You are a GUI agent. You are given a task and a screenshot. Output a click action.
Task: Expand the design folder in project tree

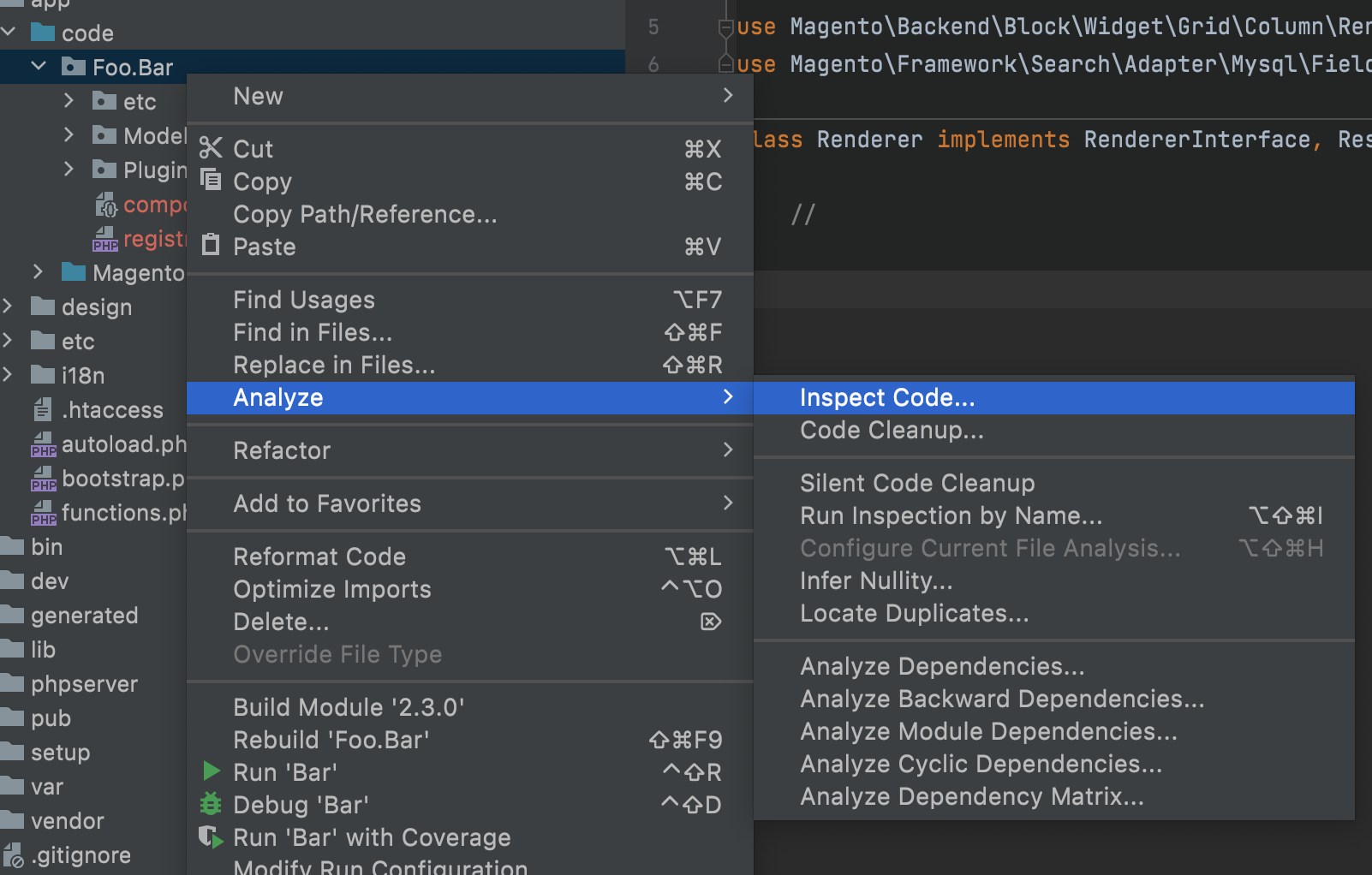pyautogui.click(x=8, y=307)
